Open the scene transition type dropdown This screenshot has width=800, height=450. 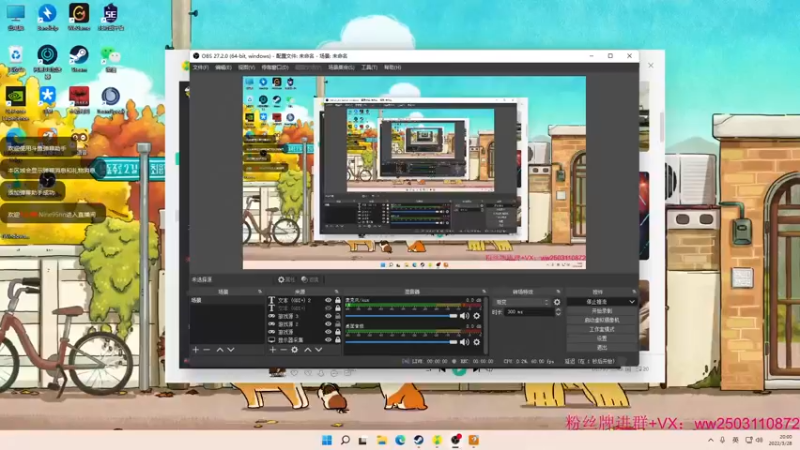click(521, 302)
